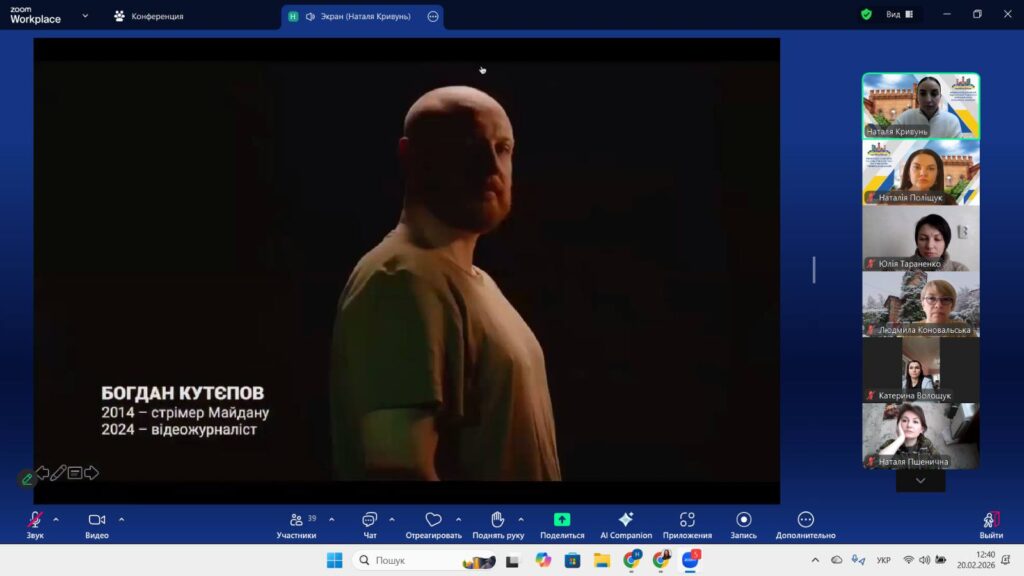Viewport: 1024px width, 576px height.
Task: Click the green Поделиться share screen icon
Action: [562, 520]
